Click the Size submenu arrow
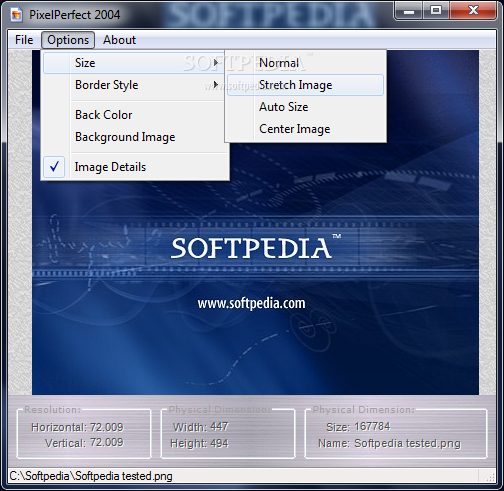This screenshot has width=504, height=491. coord(216,63)
